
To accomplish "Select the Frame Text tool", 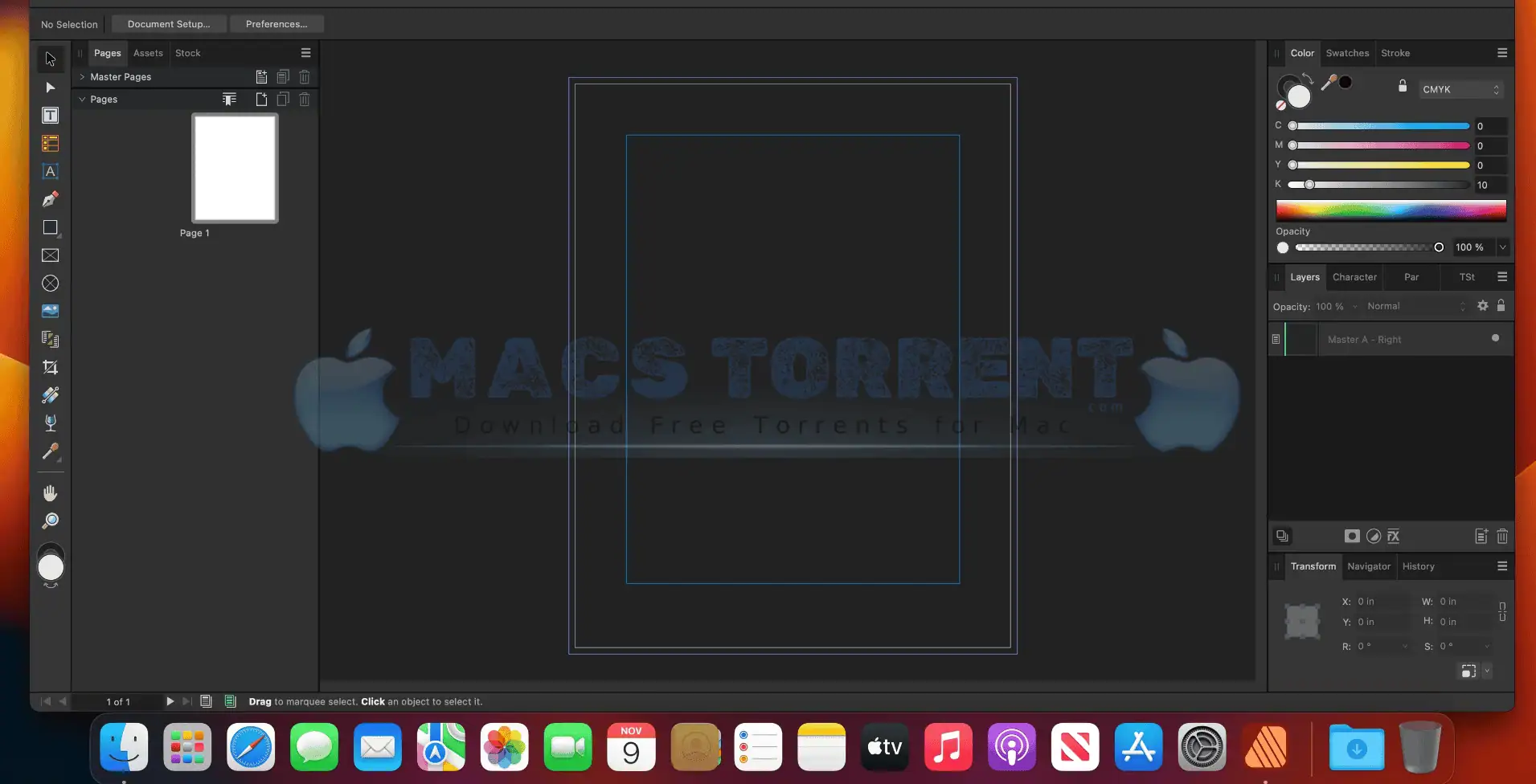I will (x=51, y=116).
